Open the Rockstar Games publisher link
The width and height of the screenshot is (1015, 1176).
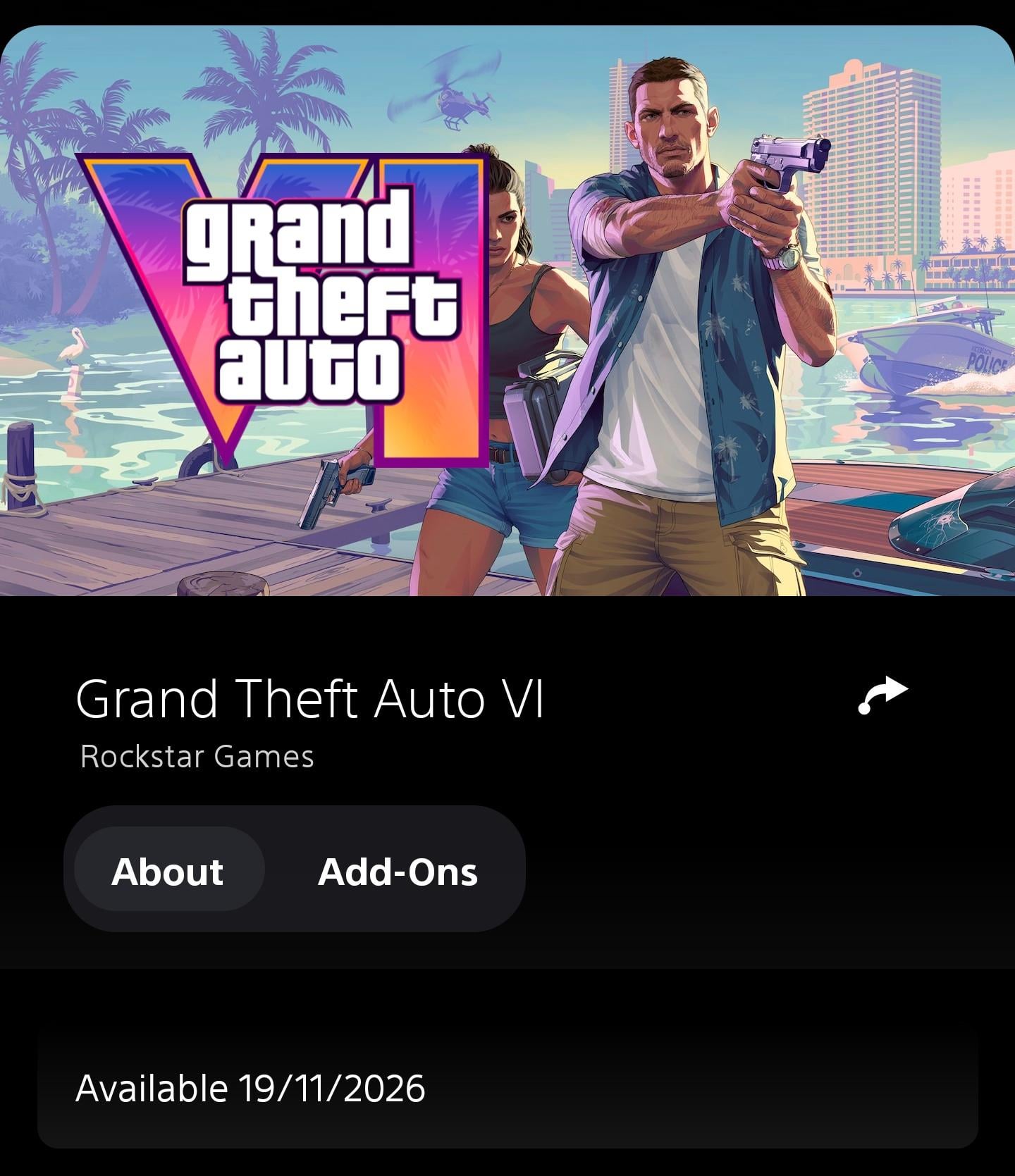point(197,757)
